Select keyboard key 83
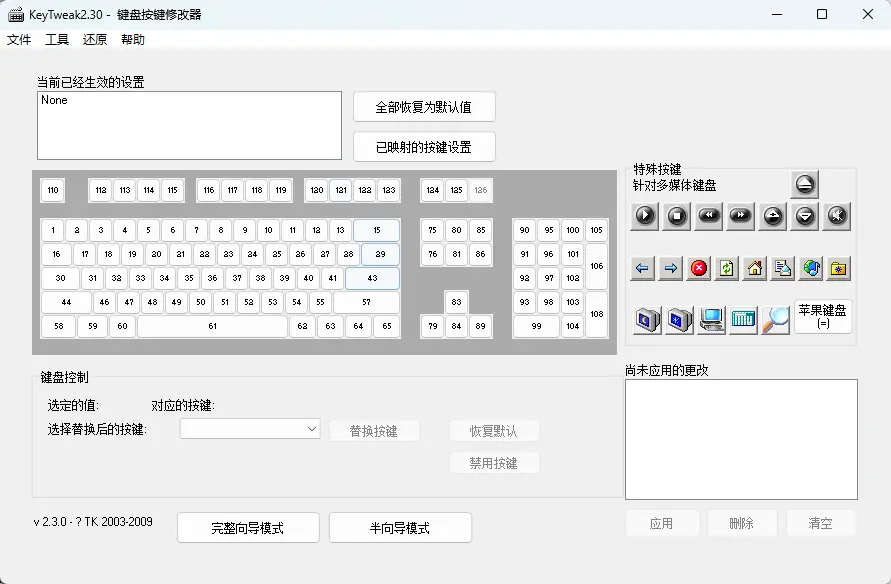Image resolution: width=891 pixels, height=584 pixels. coord(456,302)
